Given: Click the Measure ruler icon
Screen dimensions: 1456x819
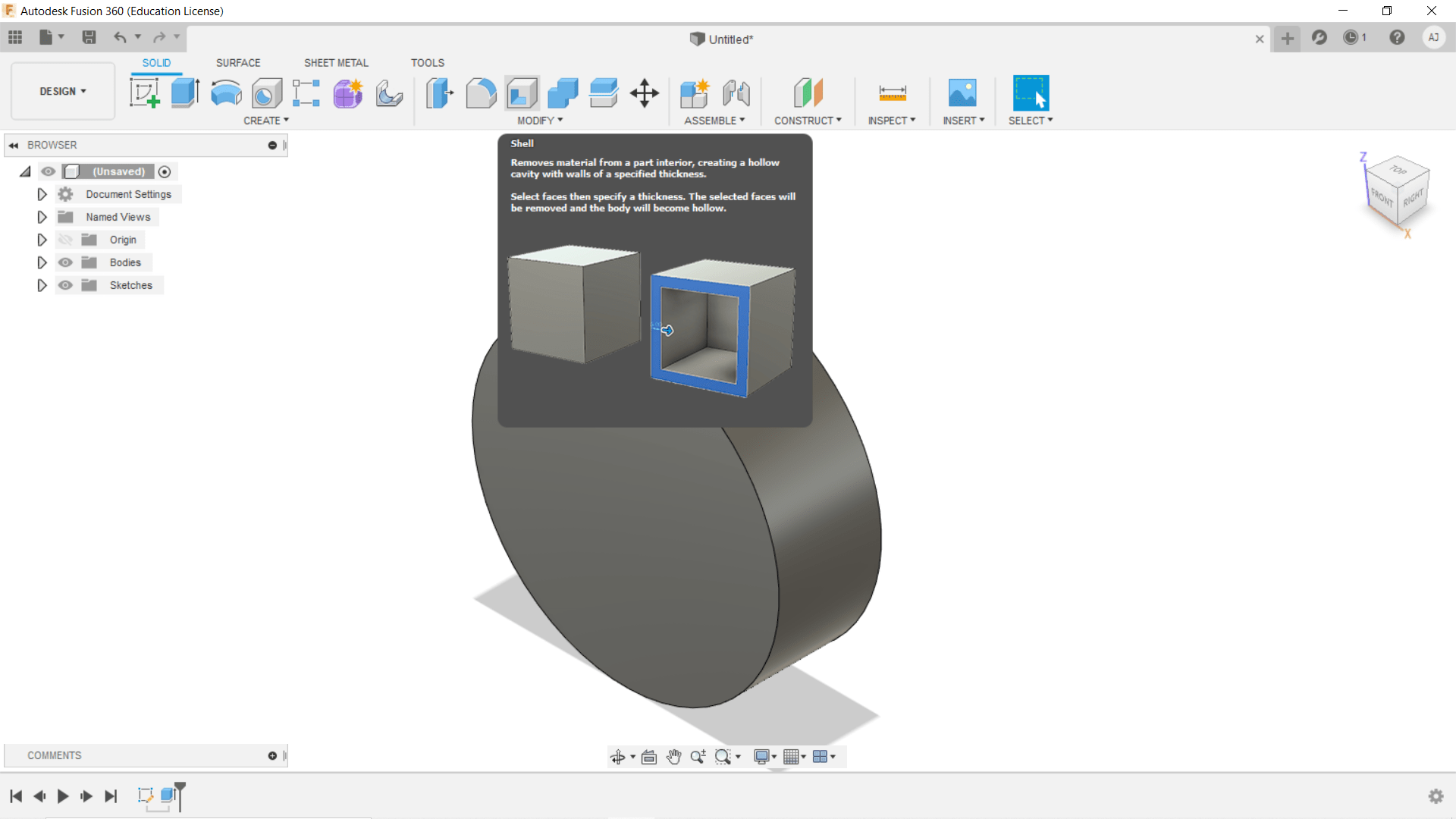Looking at the screenshot, I should pyautogui.click(x=892, y=93).
